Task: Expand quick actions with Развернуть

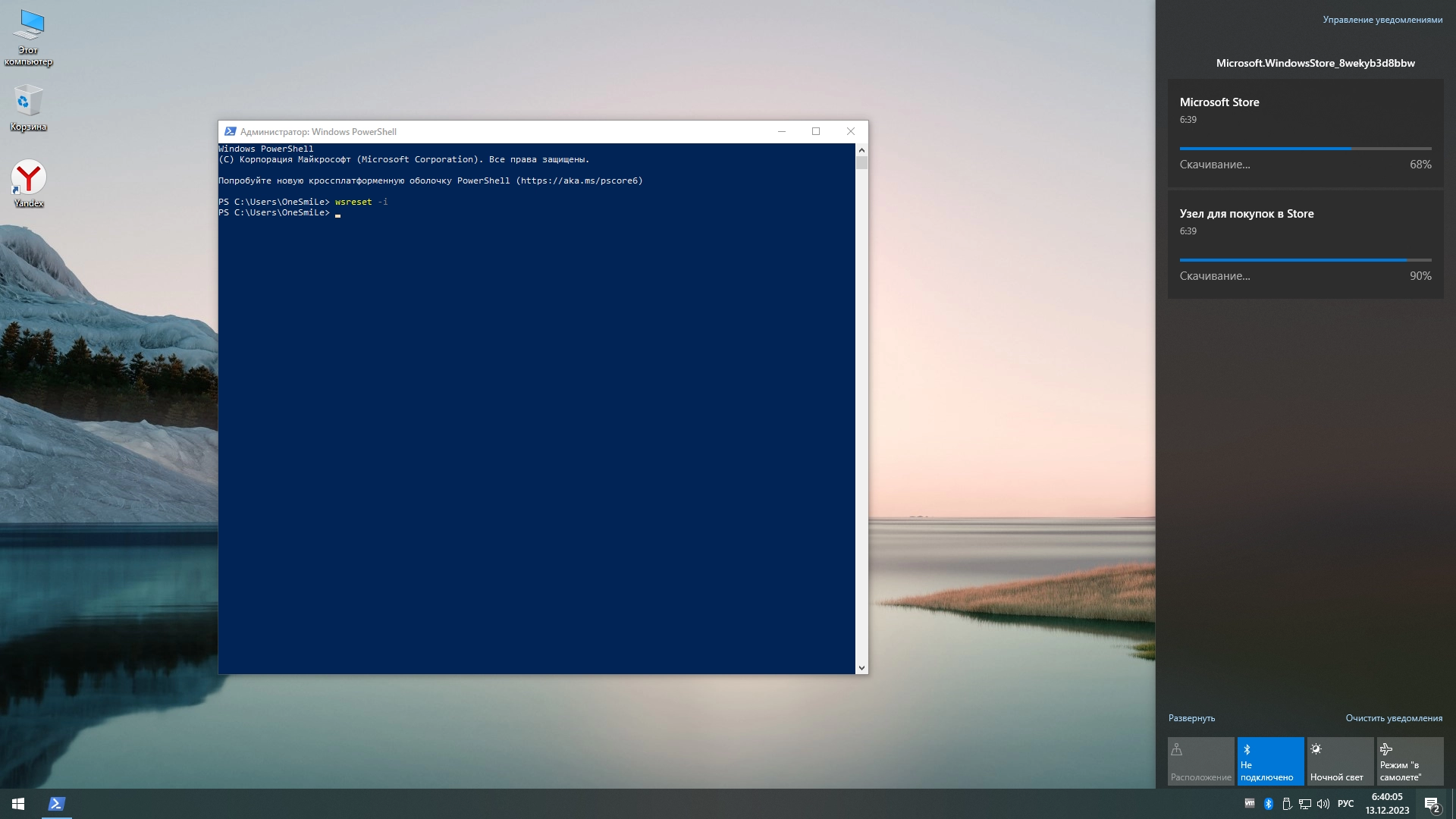Action: pyautogui.click(x=1191, y=718)
